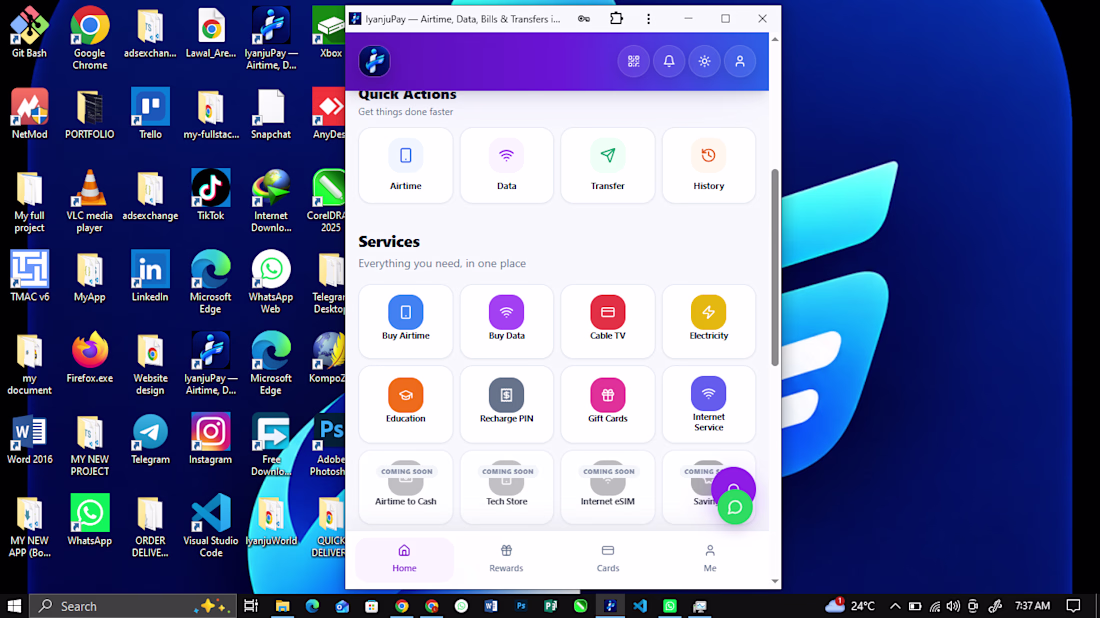Go to the Me tab

point(710,558)
